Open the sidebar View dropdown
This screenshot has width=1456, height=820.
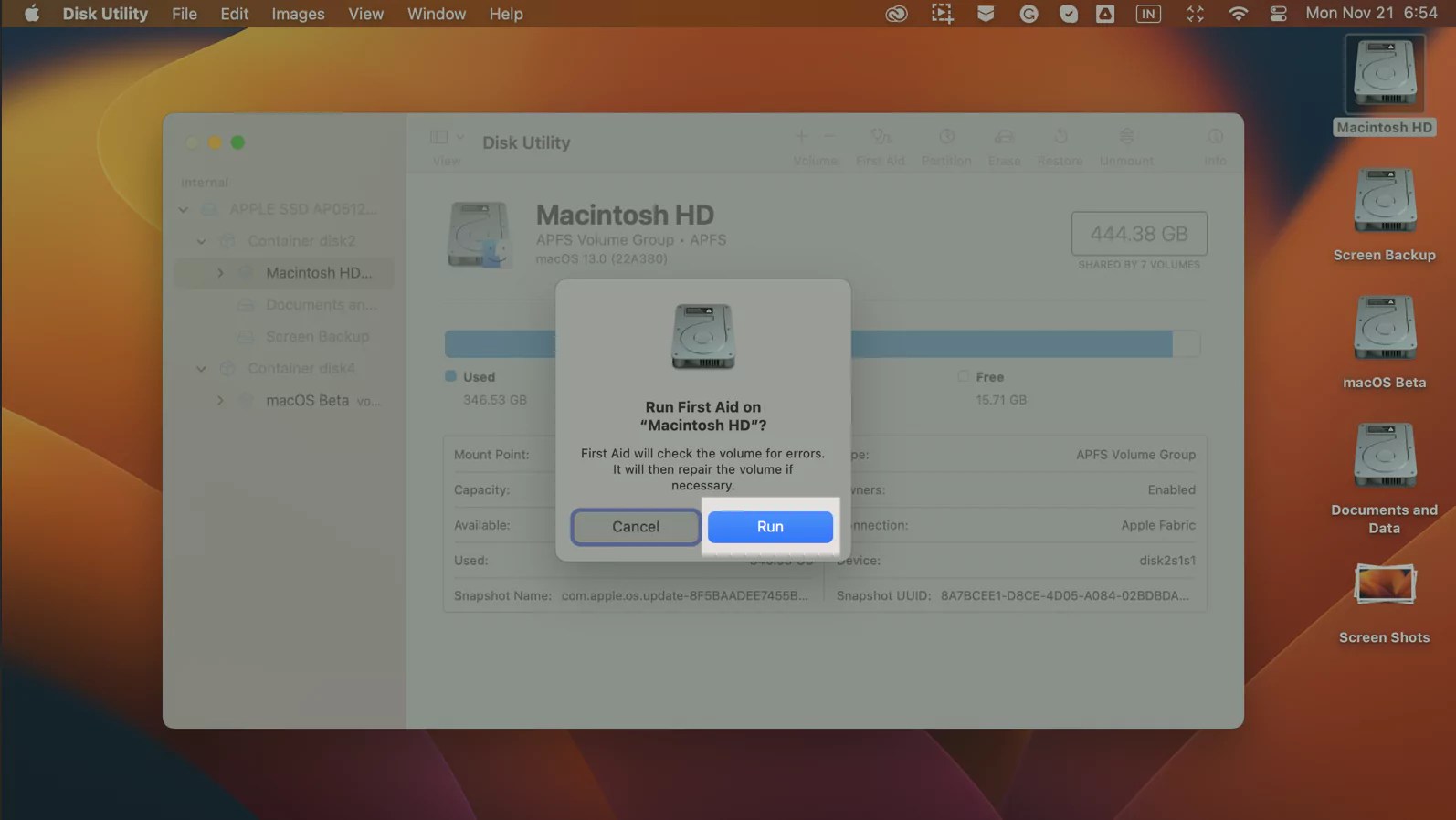[x=447, y=138]
